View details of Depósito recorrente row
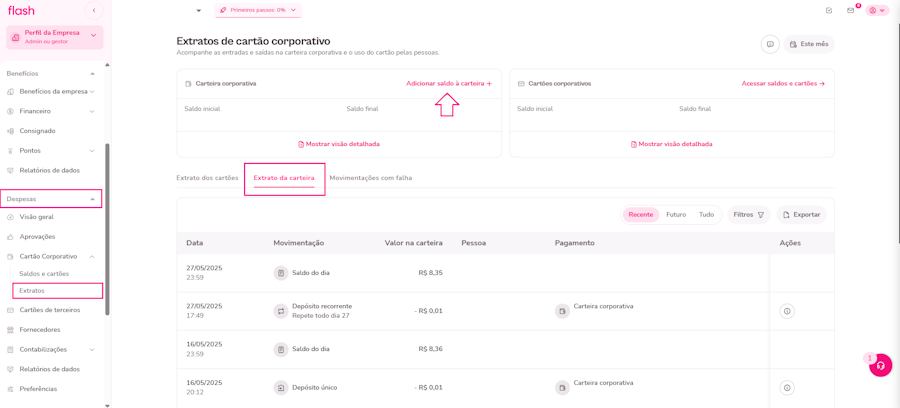This screenshot has height=408, width=900. (787, 311)
